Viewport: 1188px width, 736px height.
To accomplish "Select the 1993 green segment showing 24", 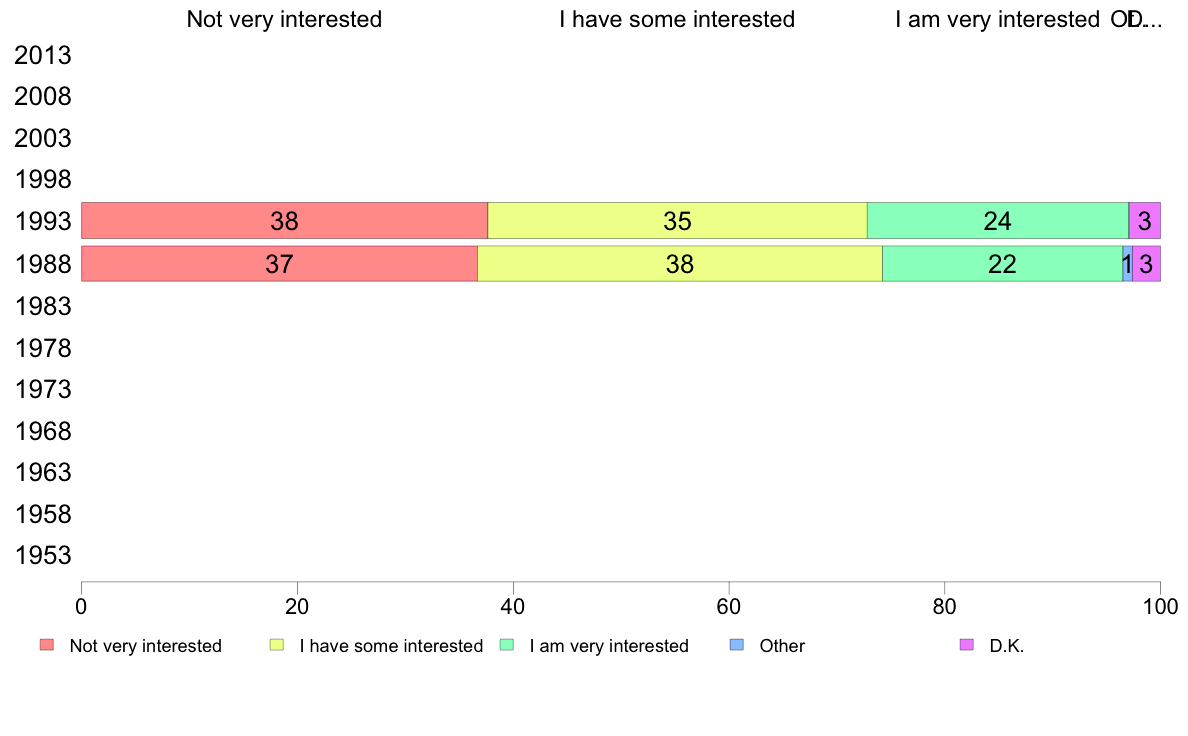I will tap(998, 221).
